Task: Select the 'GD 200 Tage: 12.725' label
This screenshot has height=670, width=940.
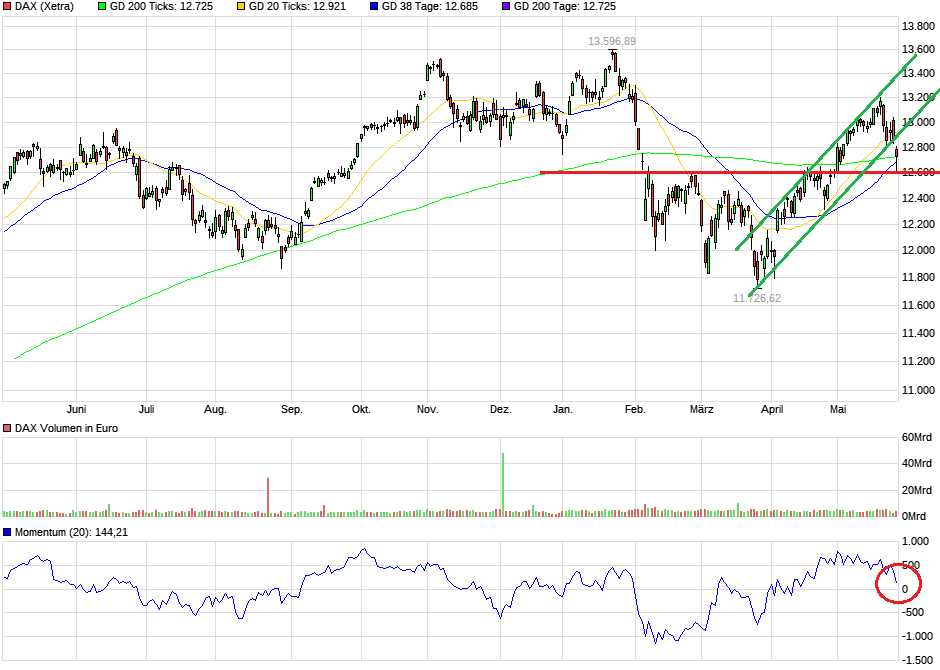Action: [565, 7]
